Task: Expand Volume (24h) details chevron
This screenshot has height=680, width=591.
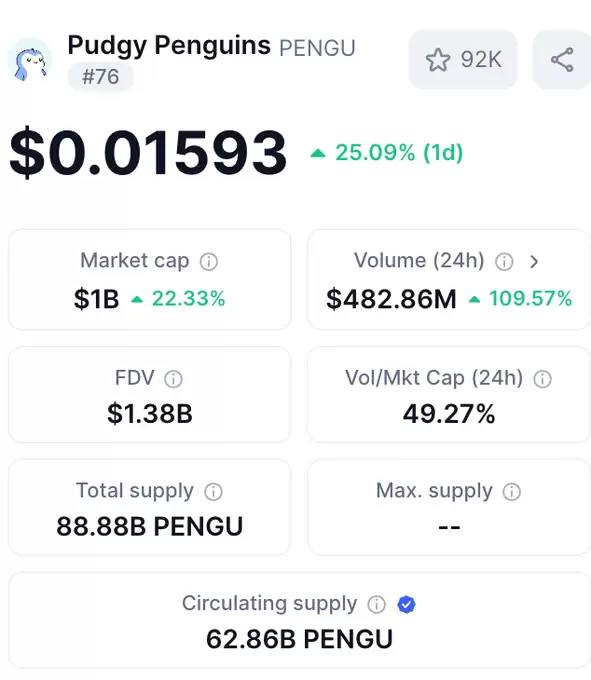Action: pyautogui.click(x=534, y=262)
